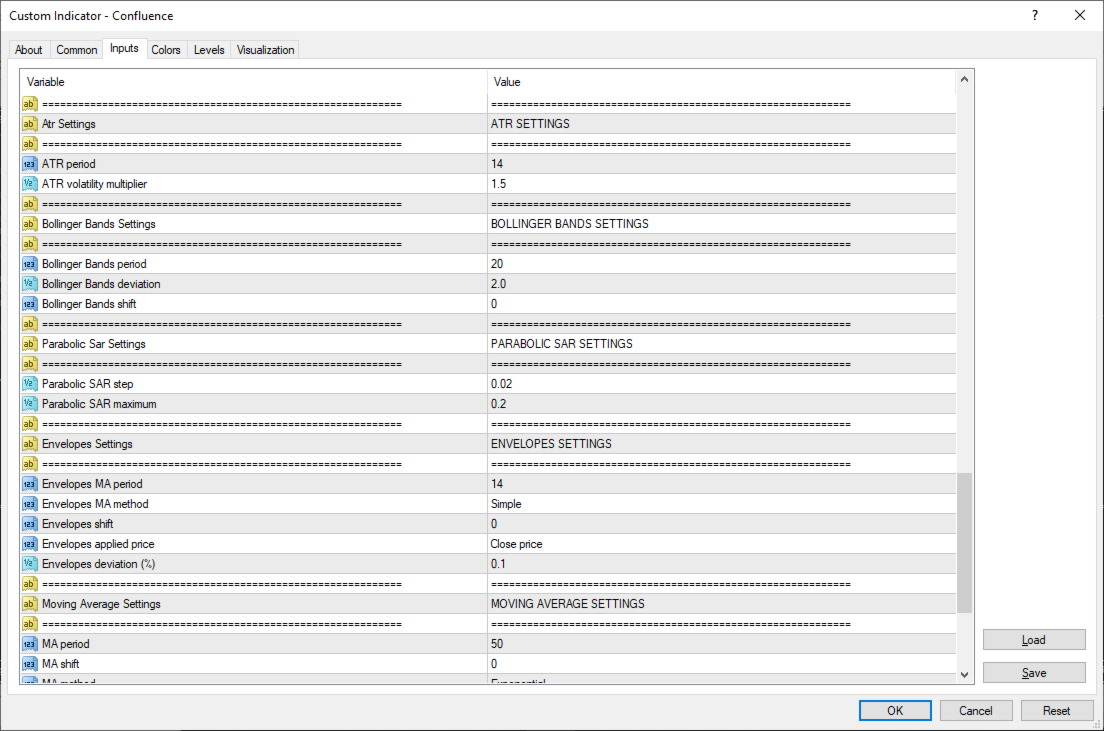Click the Bollinger Bands deviation value 2.0
1104x731 pixels.
click(x=498, y=284)
